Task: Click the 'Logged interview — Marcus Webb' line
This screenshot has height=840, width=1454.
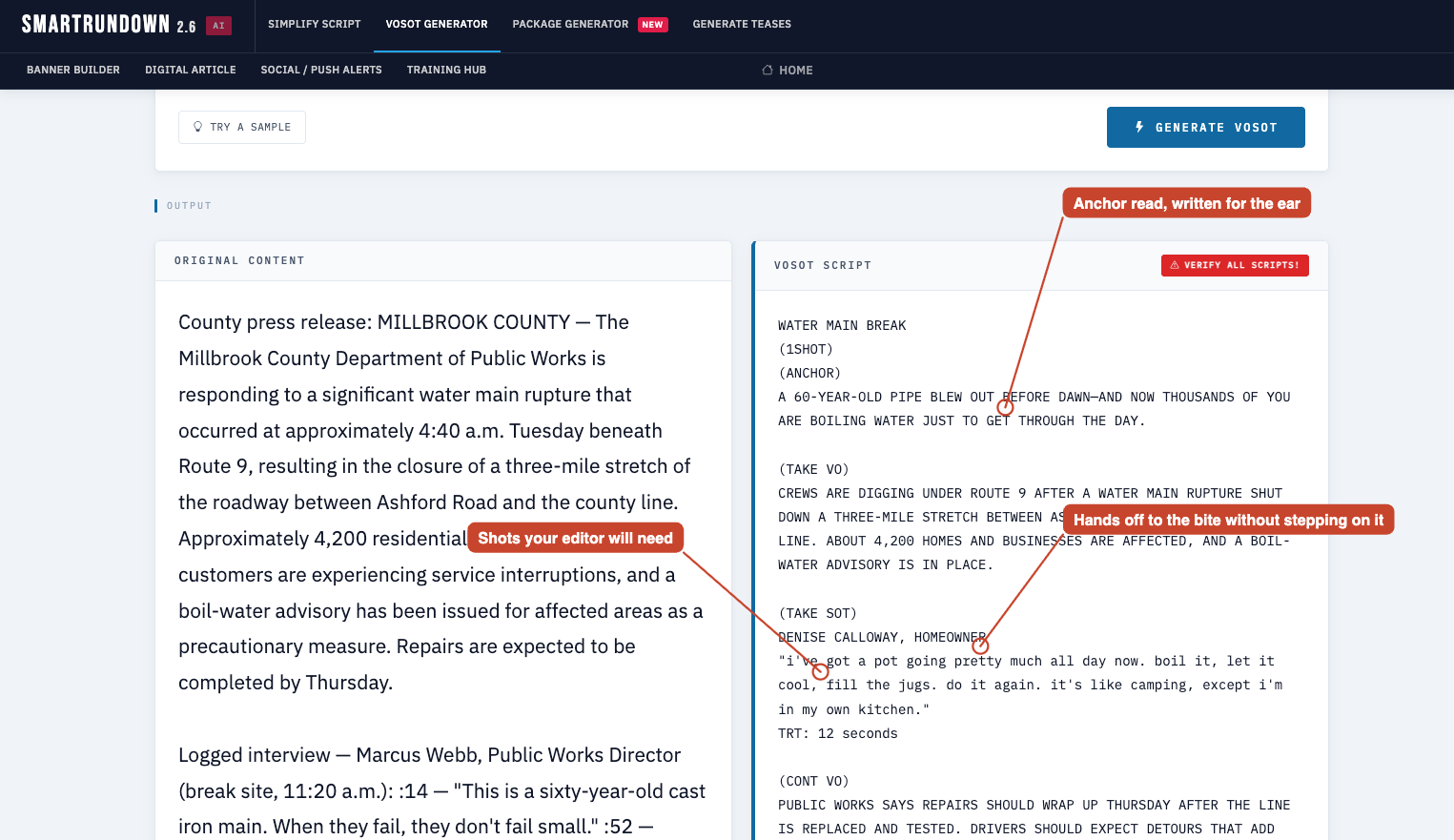Action: (x=430, y=755)
